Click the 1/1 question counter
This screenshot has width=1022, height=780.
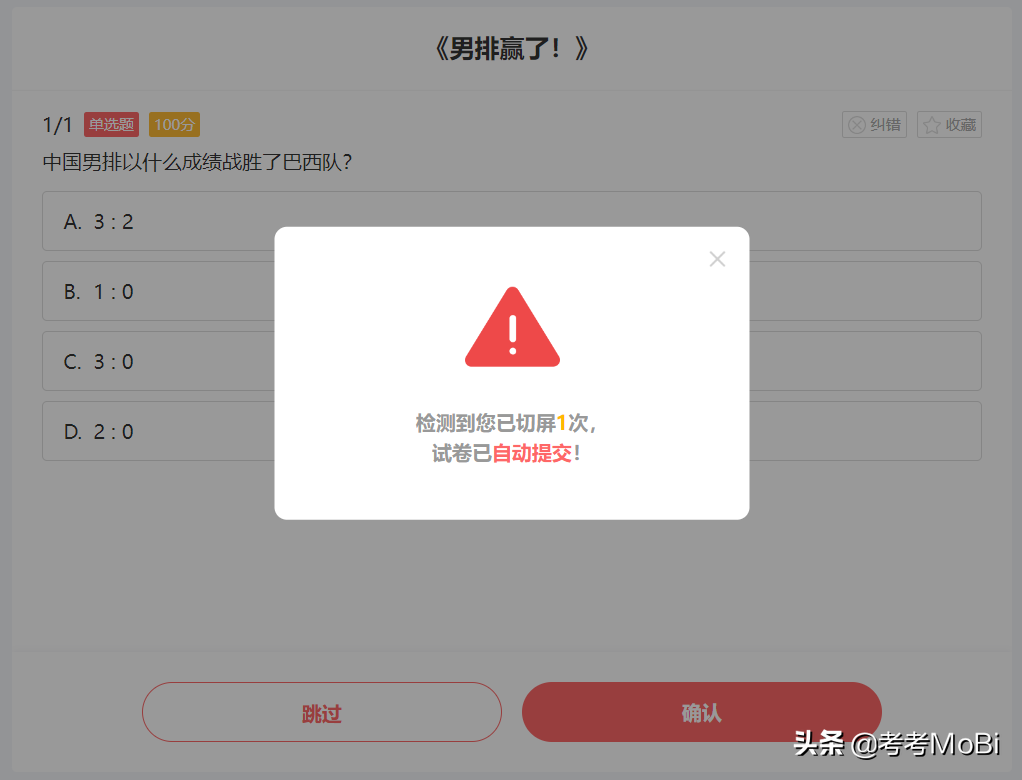[57, 125]
